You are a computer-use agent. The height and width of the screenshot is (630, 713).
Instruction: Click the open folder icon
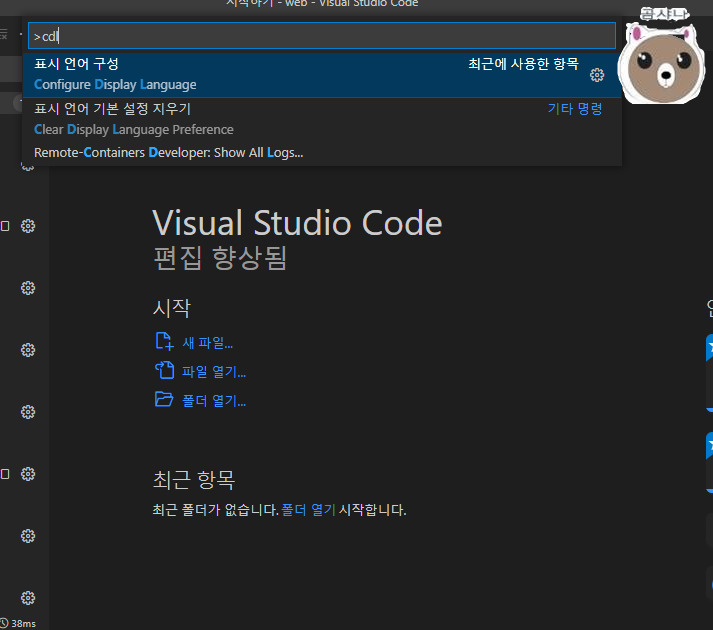point(164,399)
